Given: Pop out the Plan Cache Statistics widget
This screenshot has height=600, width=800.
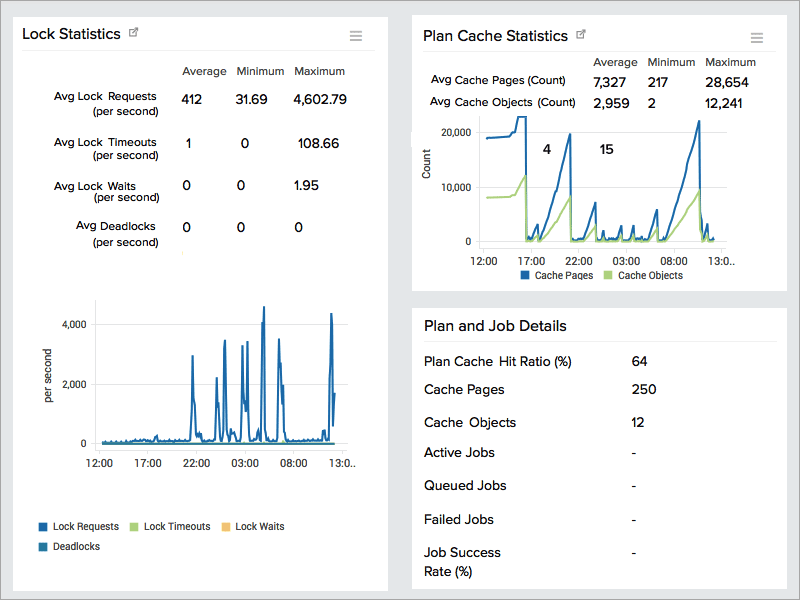Looking at the screenshot, I should (x=580, y=33).
